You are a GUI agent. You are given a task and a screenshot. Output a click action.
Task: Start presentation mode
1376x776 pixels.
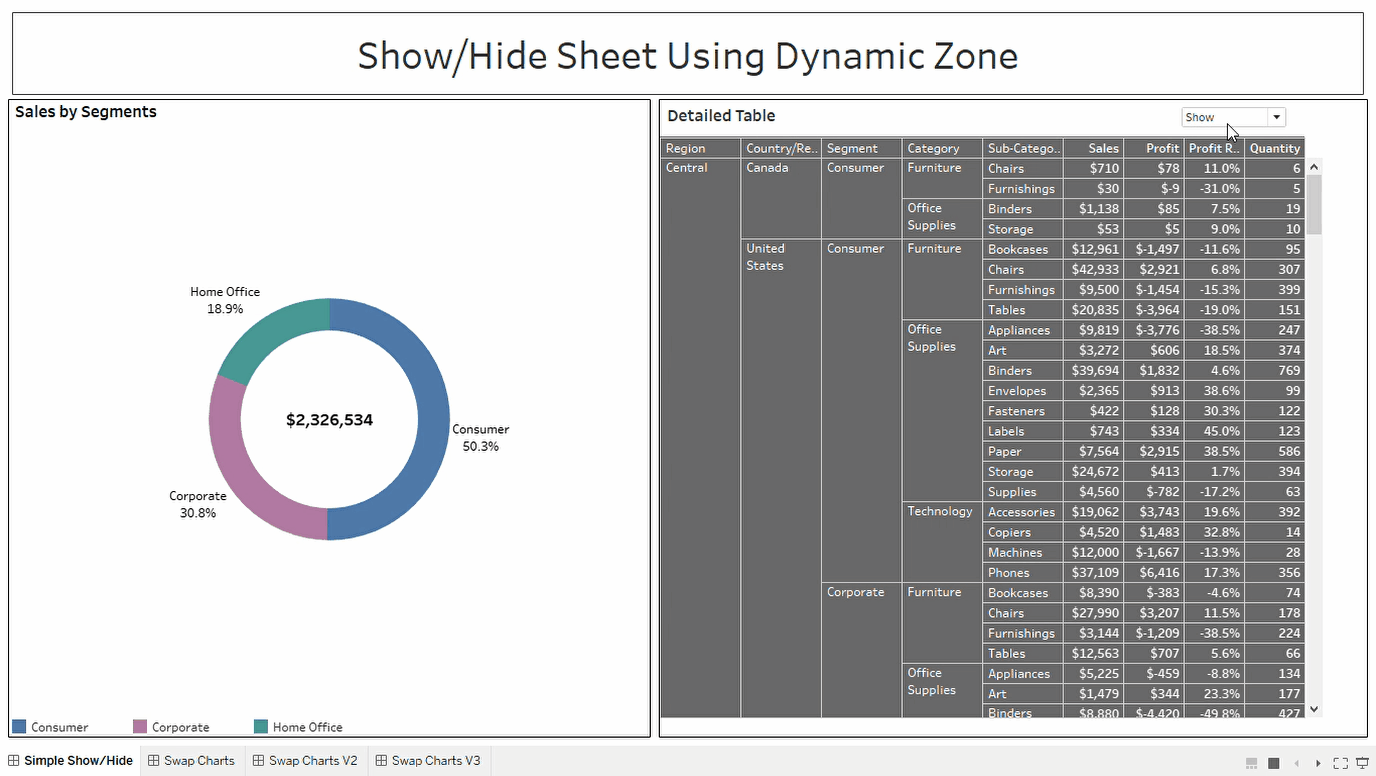tap(1363, 762)
